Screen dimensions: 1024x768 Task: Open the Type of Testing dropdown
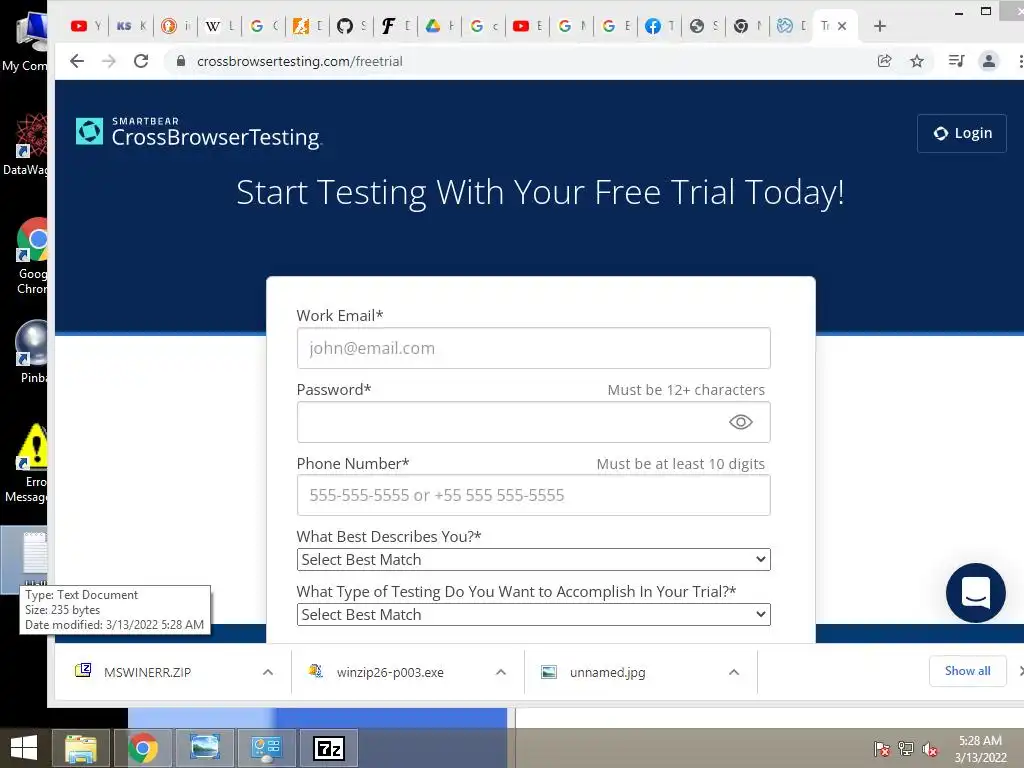tap(534, 615)
